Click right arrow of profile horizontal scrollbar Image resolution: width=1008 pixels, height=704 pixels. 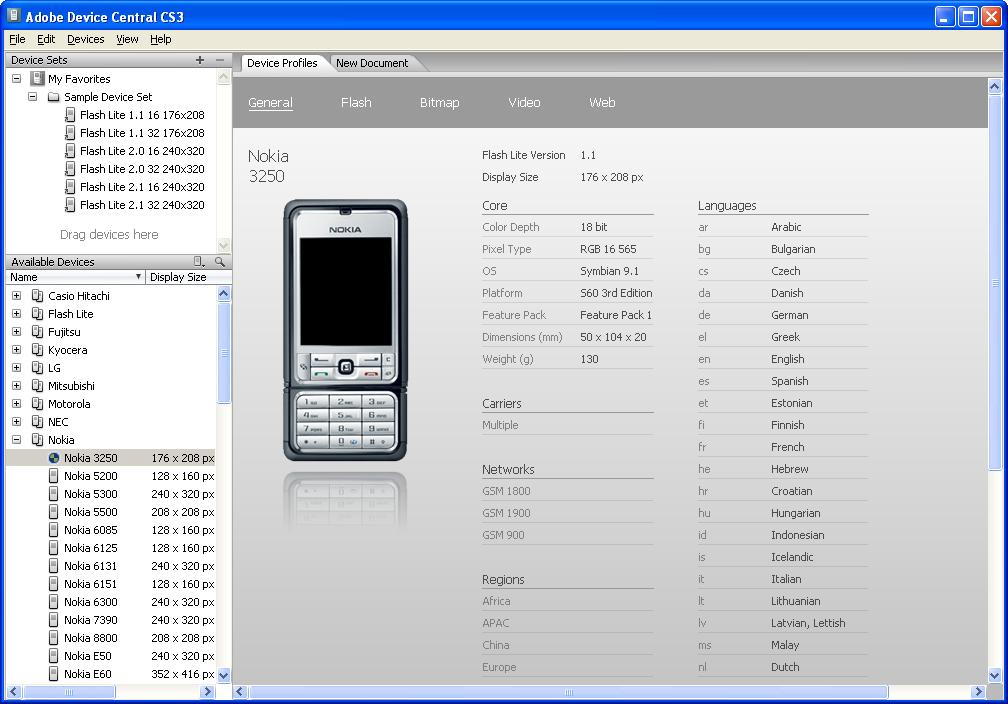tap(978, 692)
